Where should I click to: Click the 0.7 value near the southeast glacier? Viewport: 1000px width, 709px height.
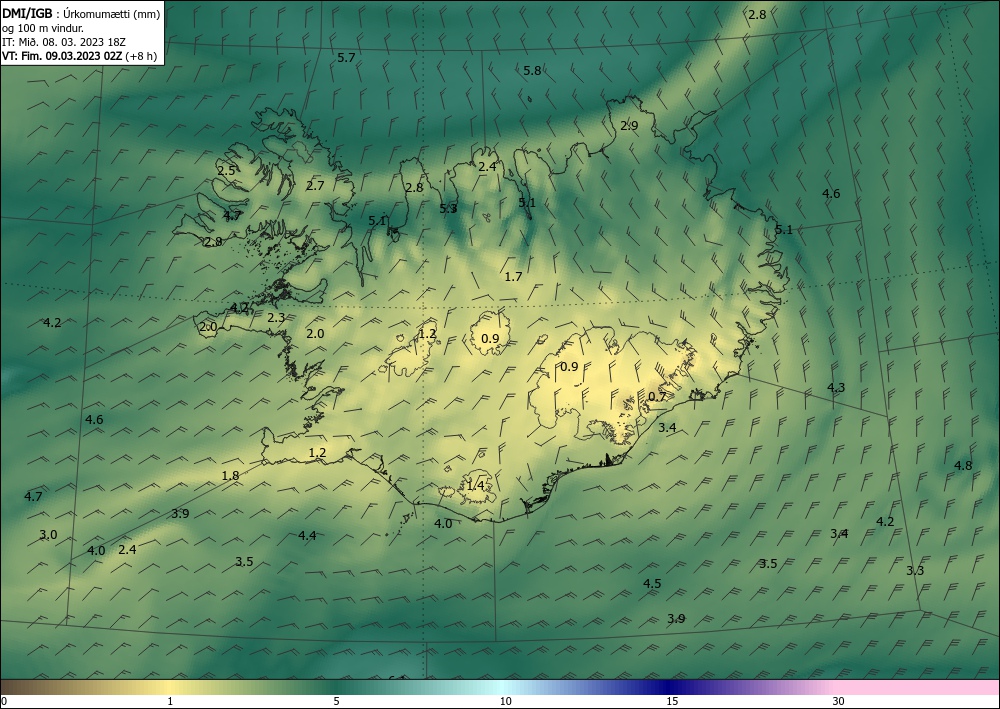[x=657, y=397]
